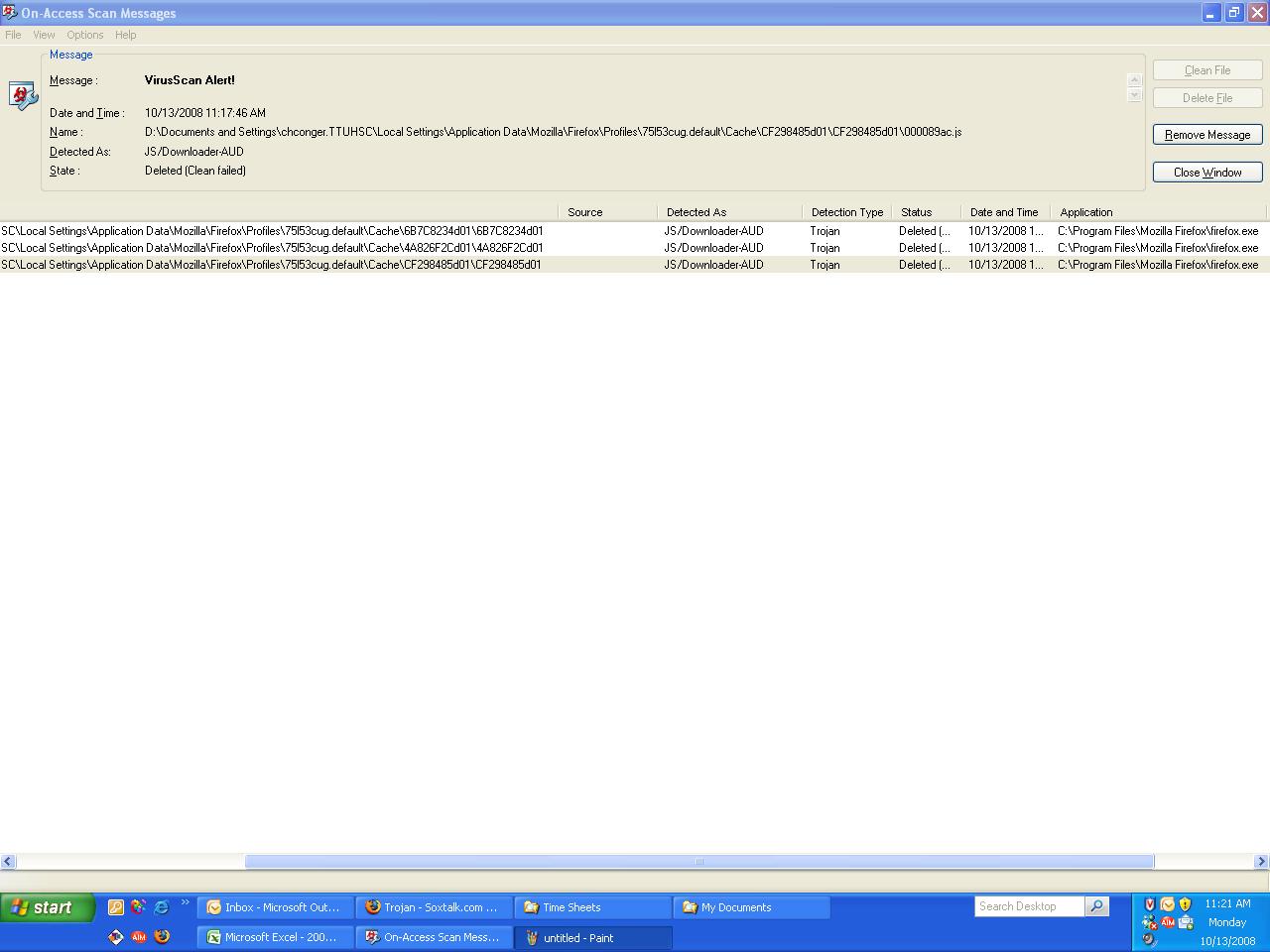This screenshot has width=1270, height=952.
Task: Click the AIM icon in system tray
Action: (1168, 922)
